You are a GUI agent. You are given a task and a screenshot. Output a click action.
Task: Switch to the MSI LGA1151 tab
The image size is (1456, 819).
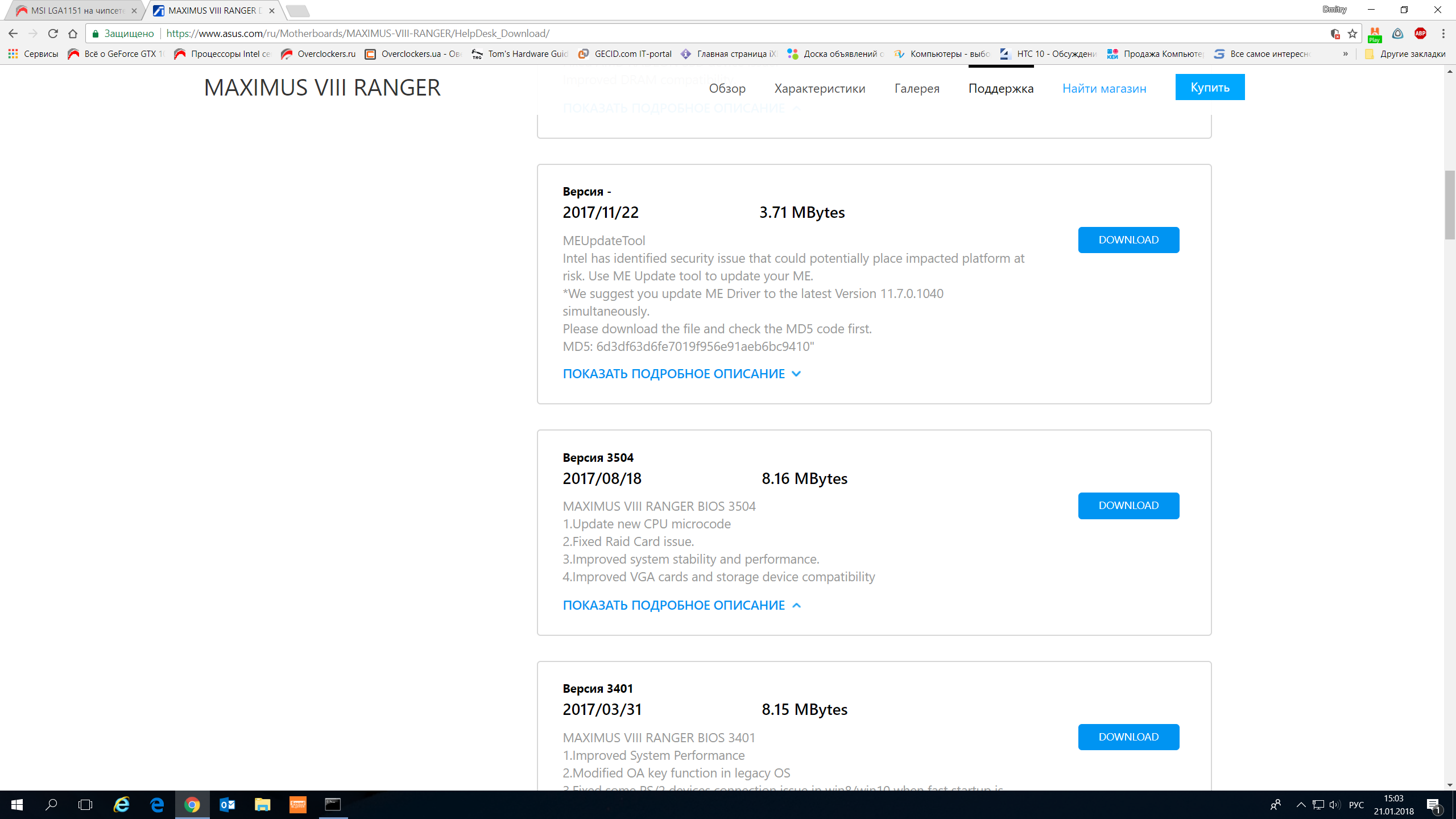[x=77, y=10]
